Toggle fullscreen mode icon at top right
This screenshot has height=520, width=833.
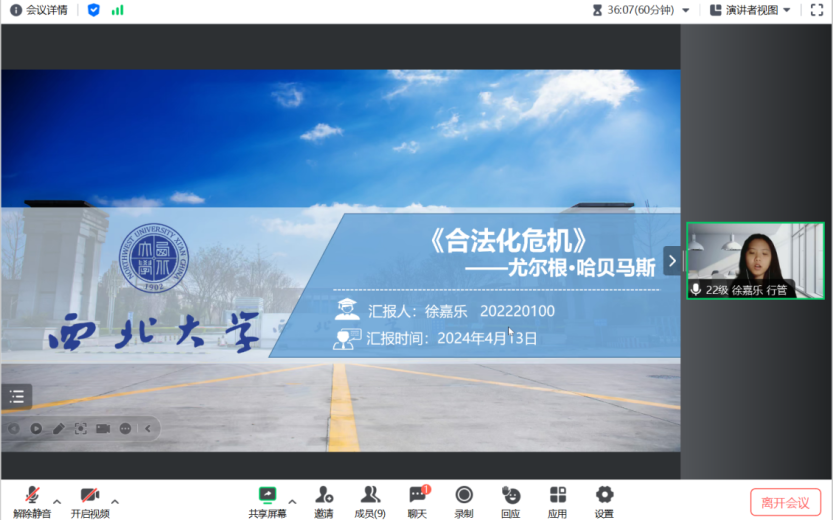[817, 10]
